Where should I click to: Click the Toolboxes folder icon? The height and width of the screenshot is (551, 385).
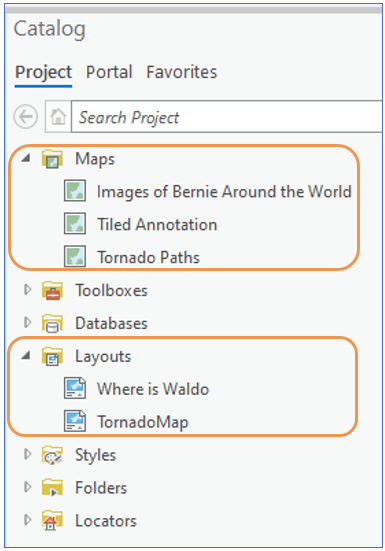(x=52, y=291)
